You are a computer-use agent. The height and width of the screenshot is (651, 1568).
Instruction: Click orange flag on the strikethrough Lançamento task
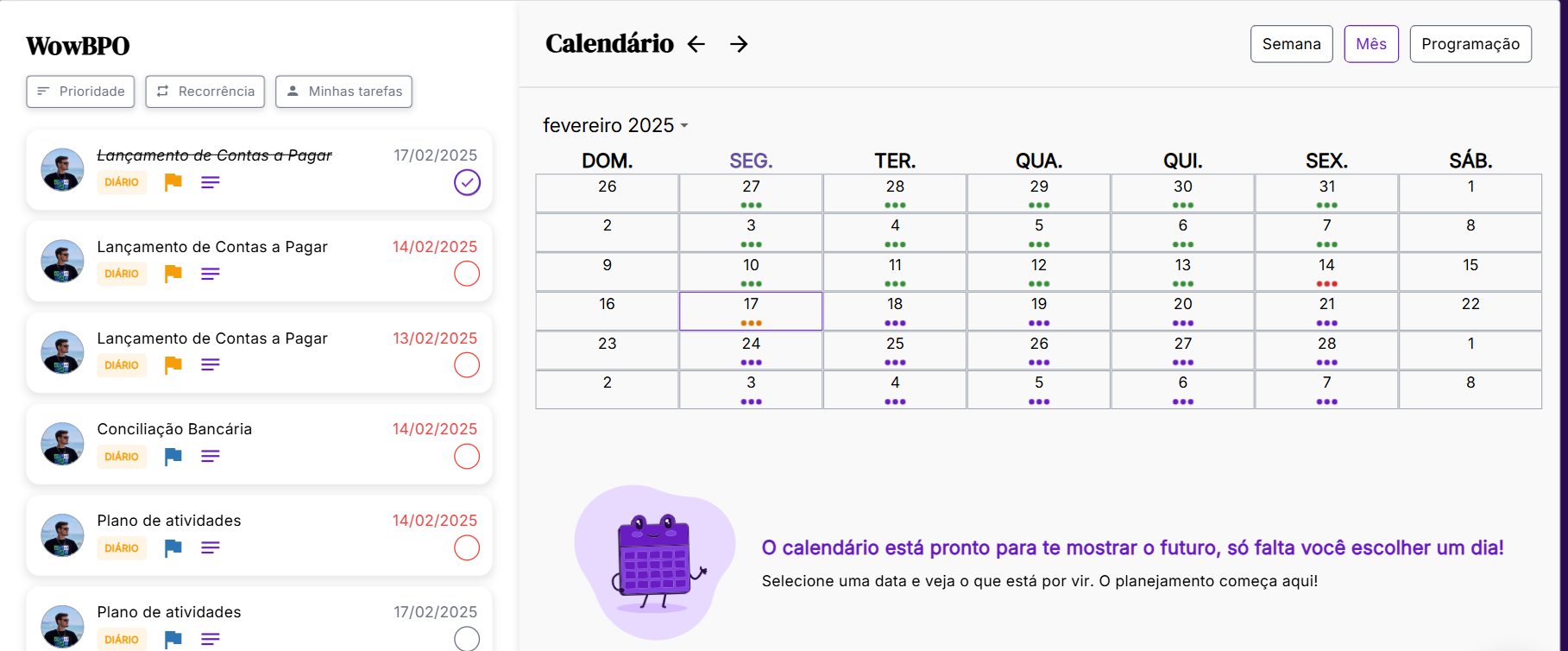(173, 182)
